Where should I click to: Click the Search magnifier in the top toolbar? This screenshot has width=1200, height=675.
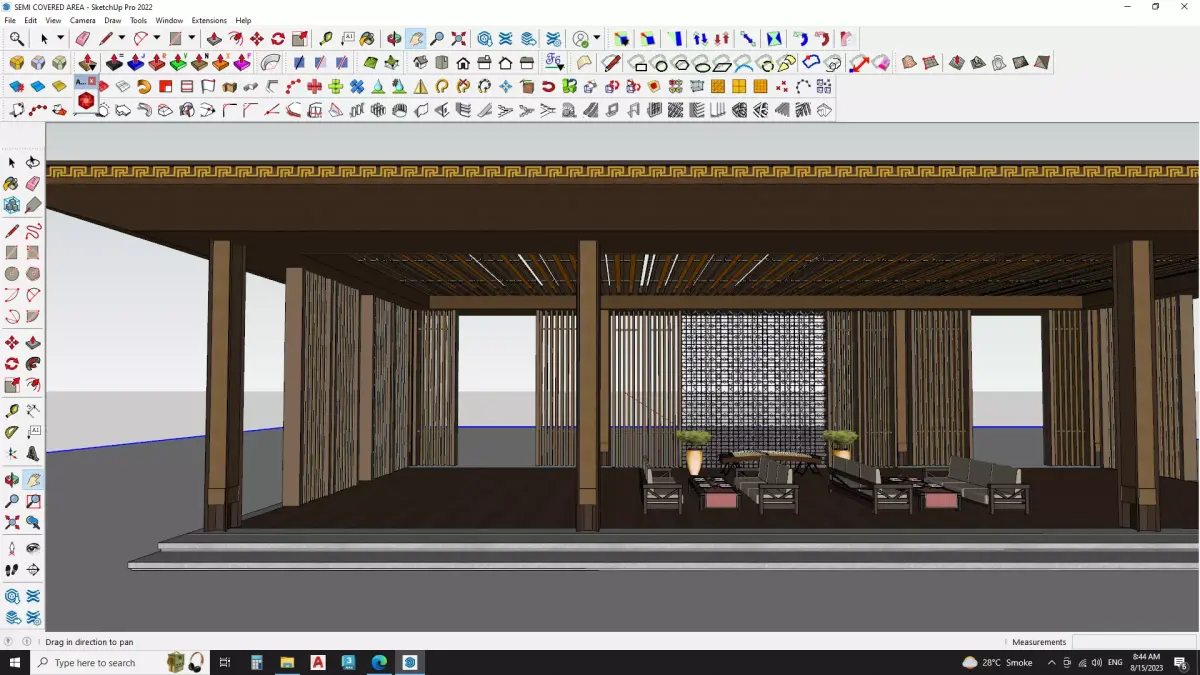(17, 38)
